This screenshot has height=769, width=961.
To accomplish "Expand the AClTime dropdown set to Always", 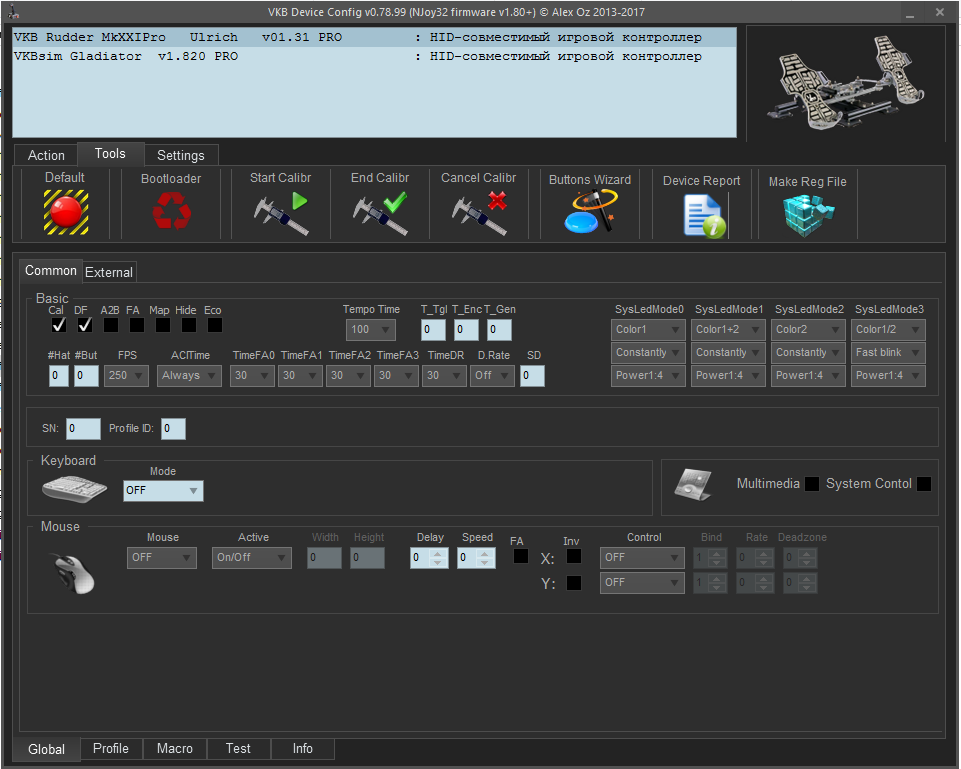I will click(x=189, y=376).
